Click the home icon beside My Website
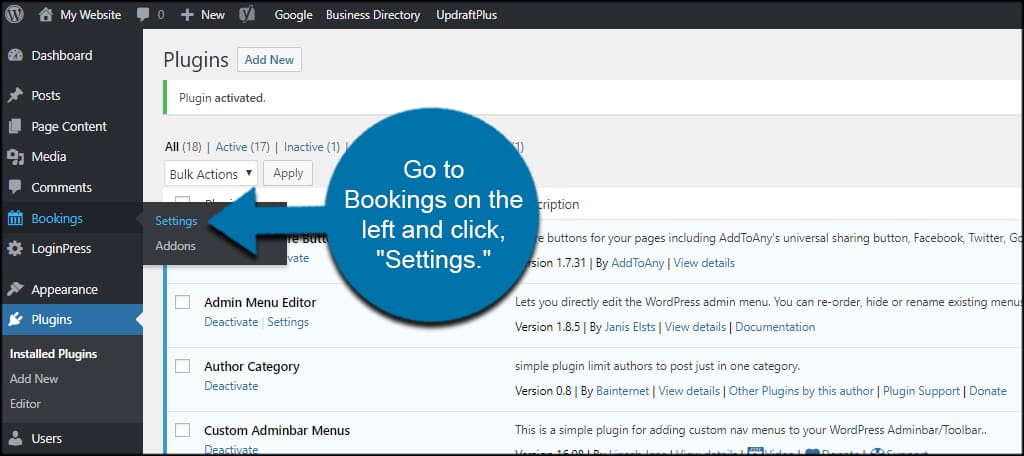 [x=46, y=14]
